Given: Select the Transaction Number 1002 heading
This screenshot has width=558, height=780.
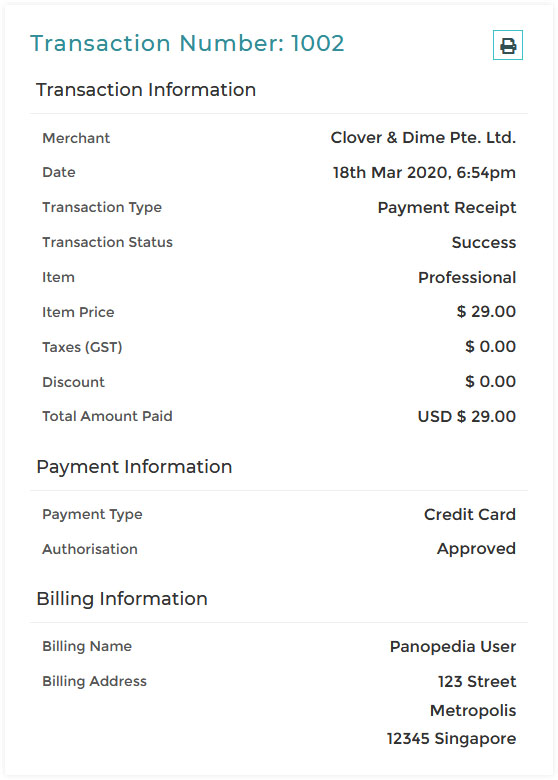Looking at the screenshot, I should point(187,43).
